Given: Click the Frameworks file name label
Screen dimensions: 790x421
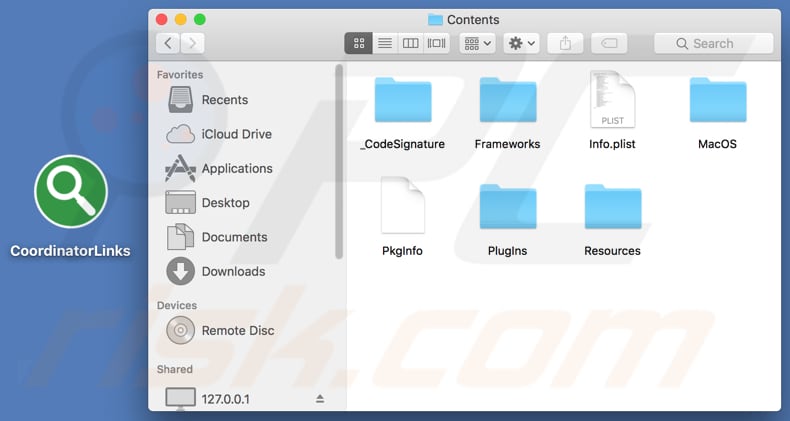Looking at the screenshot, I should 507,144.
